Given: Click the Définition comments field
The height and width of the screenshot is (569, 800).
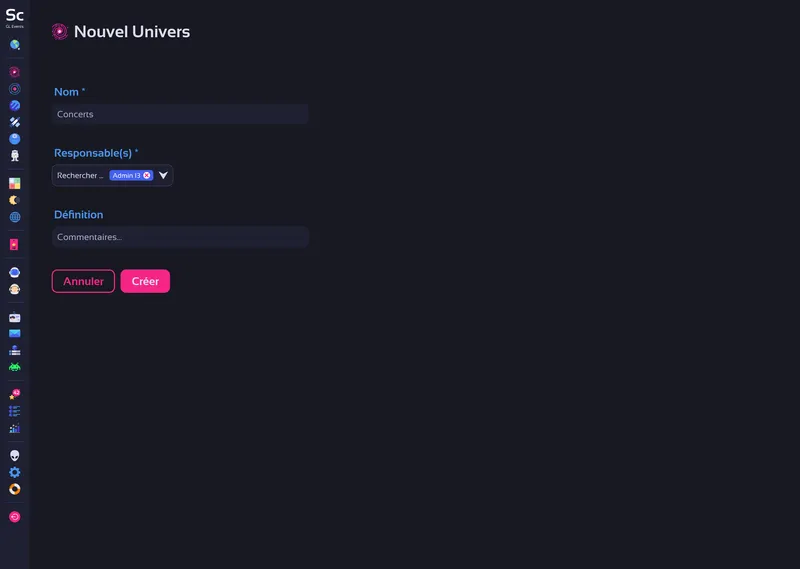Looking at the screenshot, I should coord(180,237).
